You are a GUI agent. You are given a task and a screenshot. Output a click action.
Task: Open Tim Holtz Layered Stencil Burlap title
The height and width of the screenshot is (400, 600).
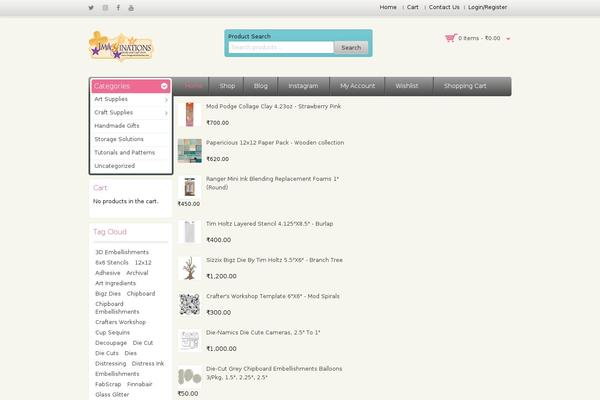tap(269, 224)
